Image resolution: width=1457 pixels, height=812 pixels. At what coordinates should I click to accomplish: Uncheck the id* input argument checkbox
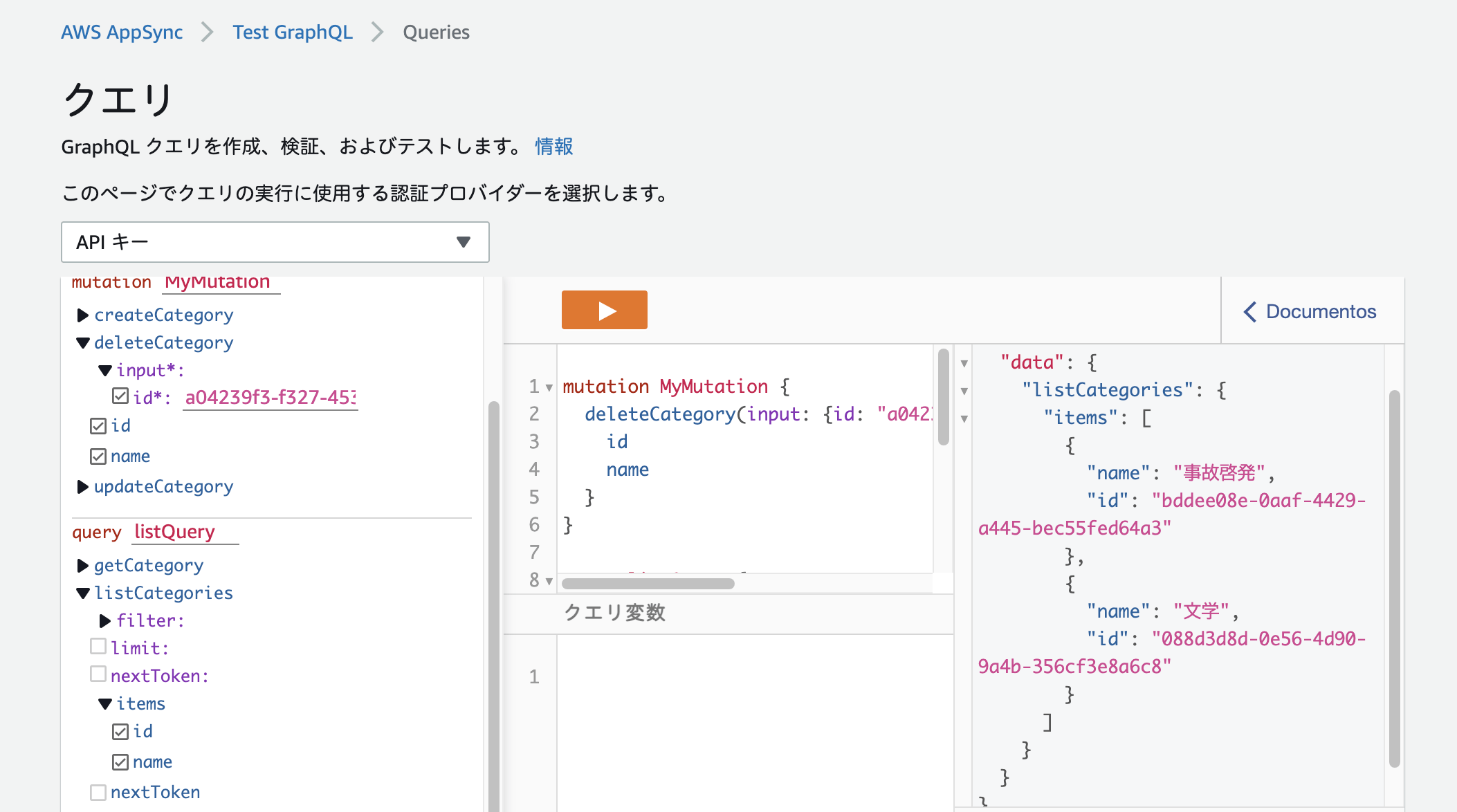(x=120, y=396)
